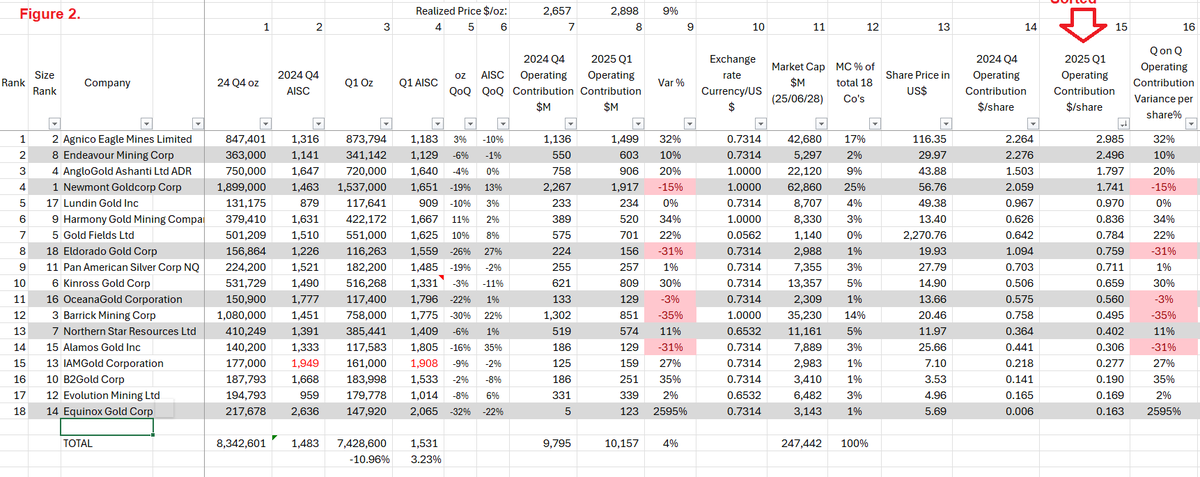This screenshot has width=1200, height=477.
Task: Select the Realized Price $/oz: label cell
Action: point(462,10)
